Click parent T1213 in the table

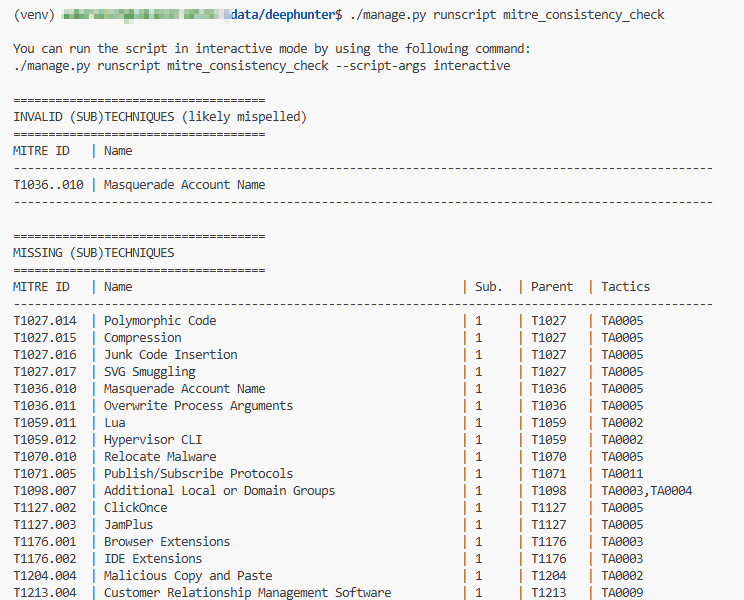pyautogui.click(x=549, y=593)
